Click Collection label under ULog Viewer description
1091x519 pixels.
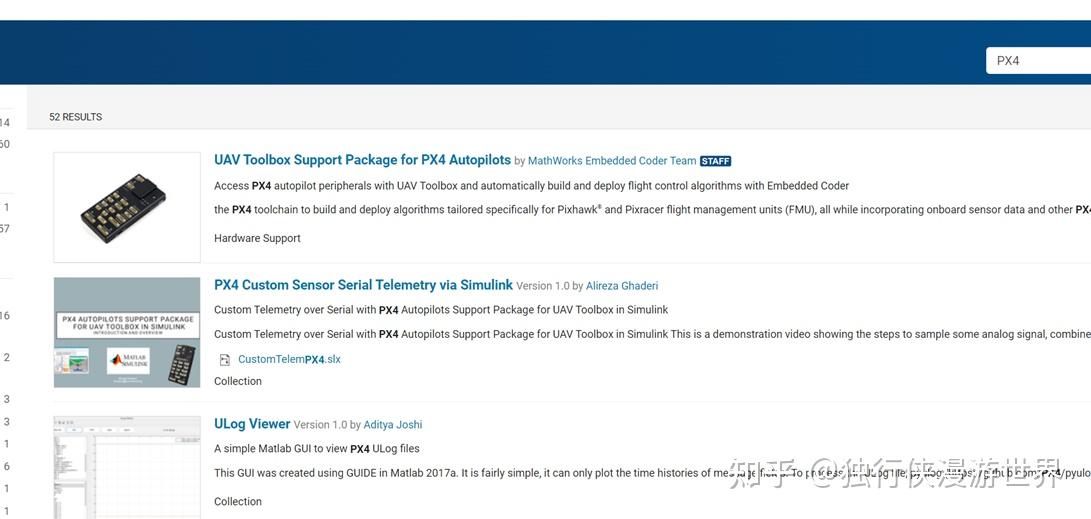coord(238,502)
